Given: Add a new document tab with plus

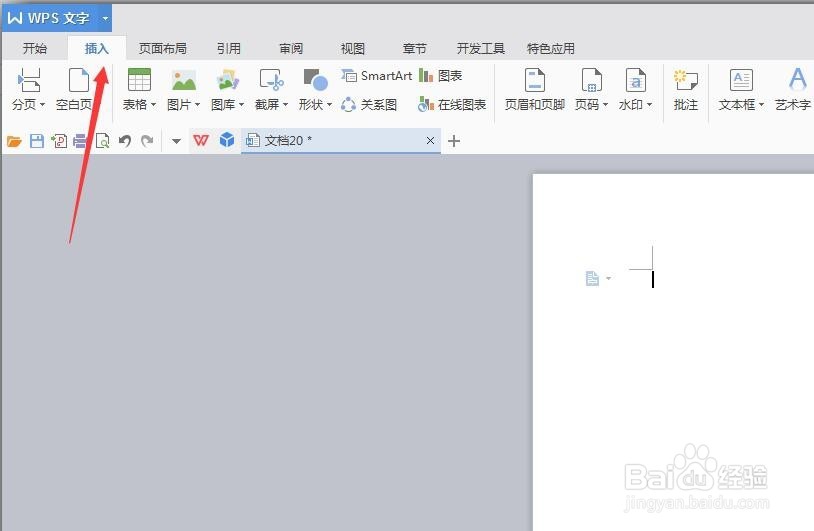Looking at the screenshot, I should 454,141.
